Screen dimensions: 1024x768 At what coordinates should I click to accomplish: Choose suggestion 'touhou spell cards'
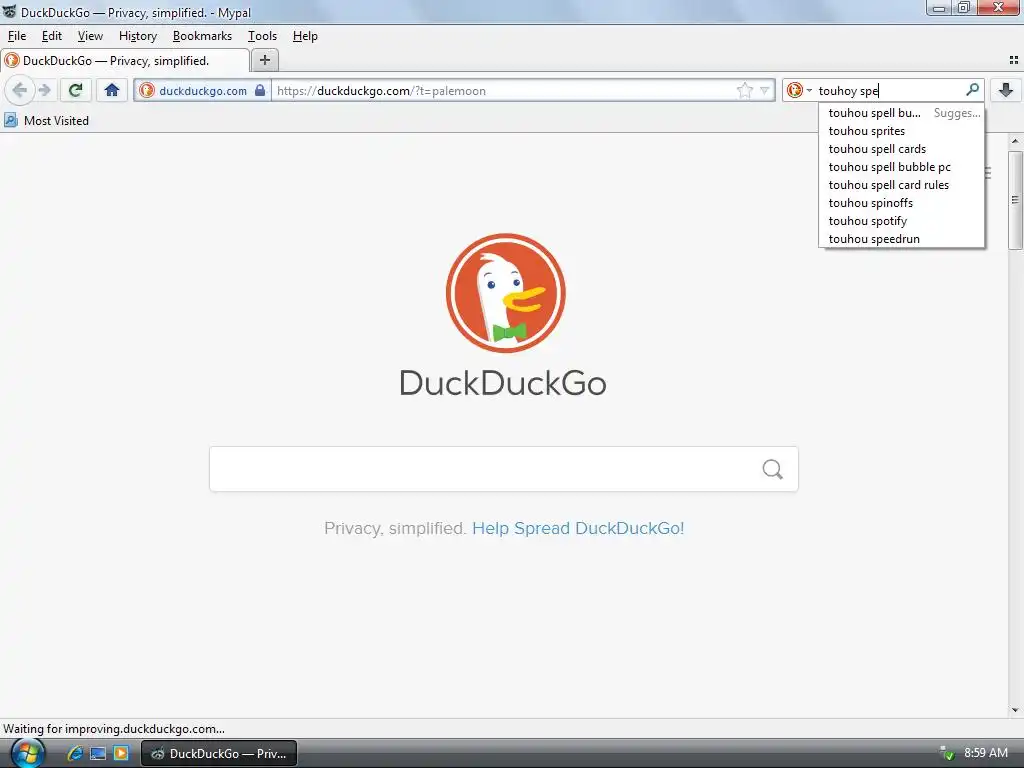[902, 149]
